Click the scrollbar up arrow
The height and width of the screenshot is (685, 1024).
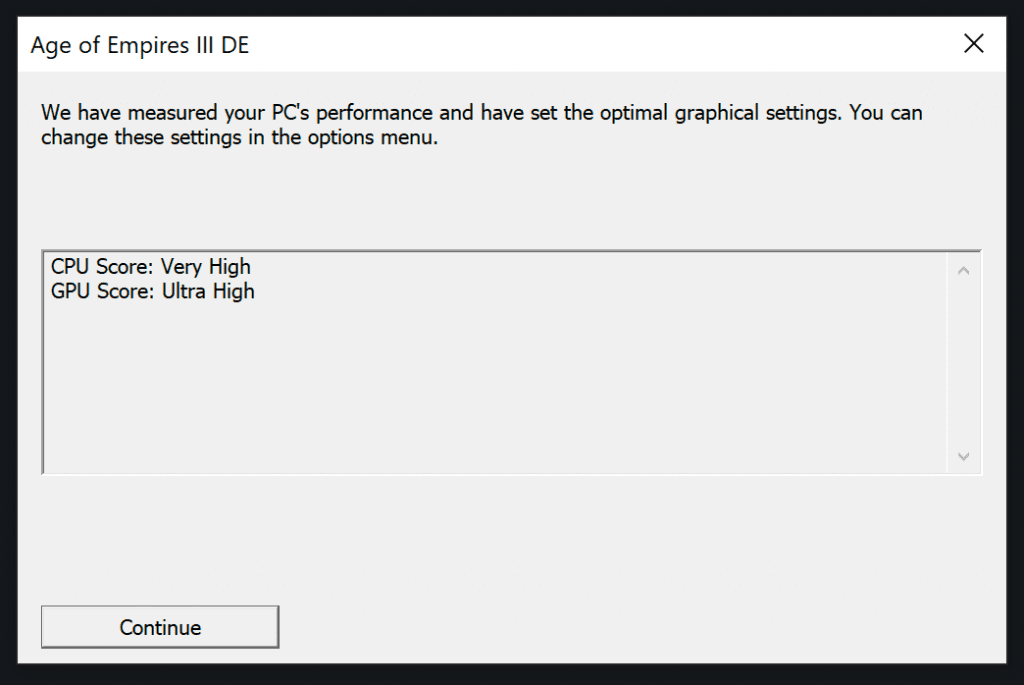(962, 268)
